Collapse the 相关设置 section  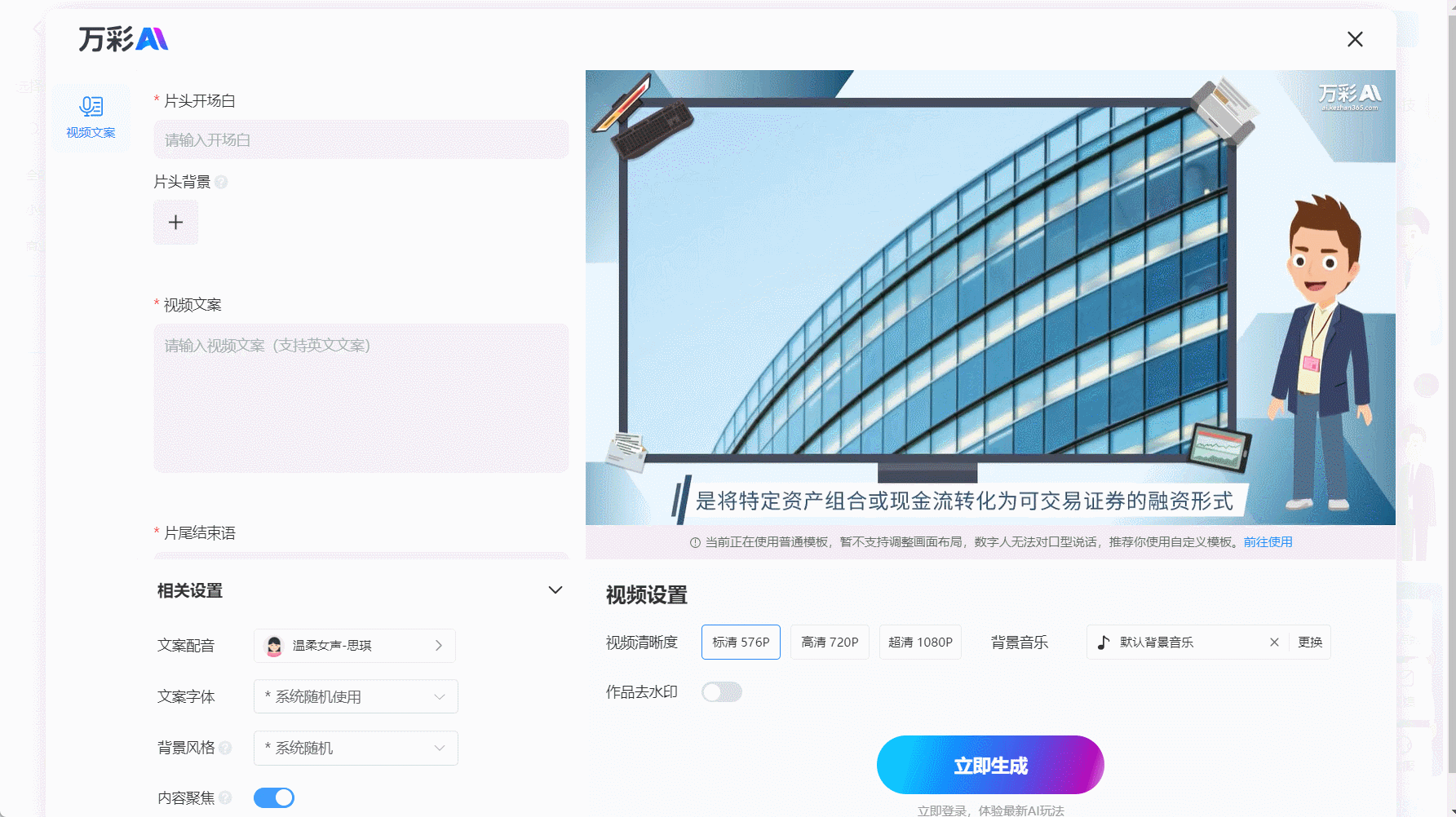pos(555,590)
